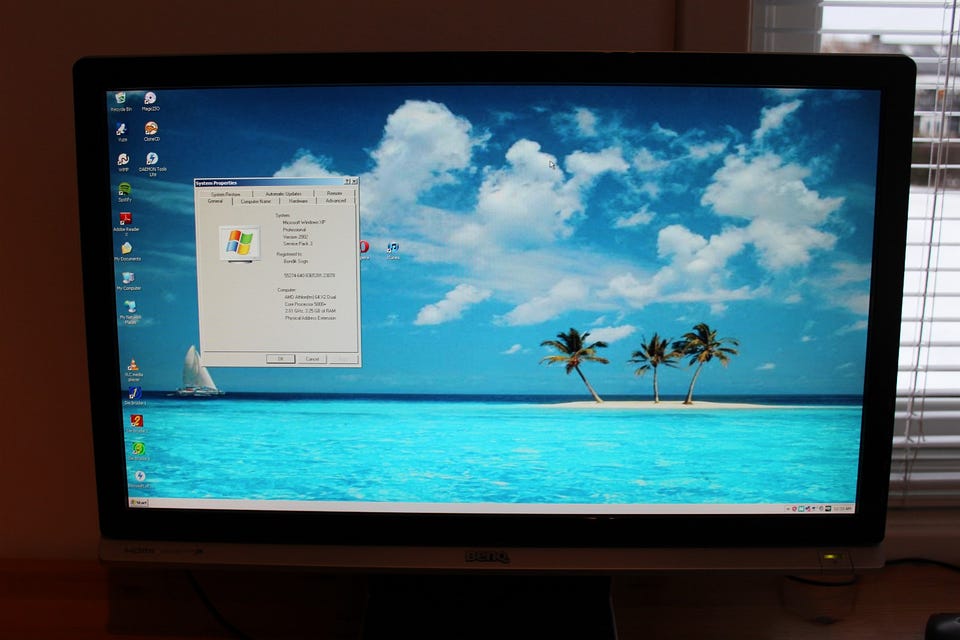Confirm System Properties with OK
Image resolution: width=960 pixels, height=640 pixels.
[280, 359]
